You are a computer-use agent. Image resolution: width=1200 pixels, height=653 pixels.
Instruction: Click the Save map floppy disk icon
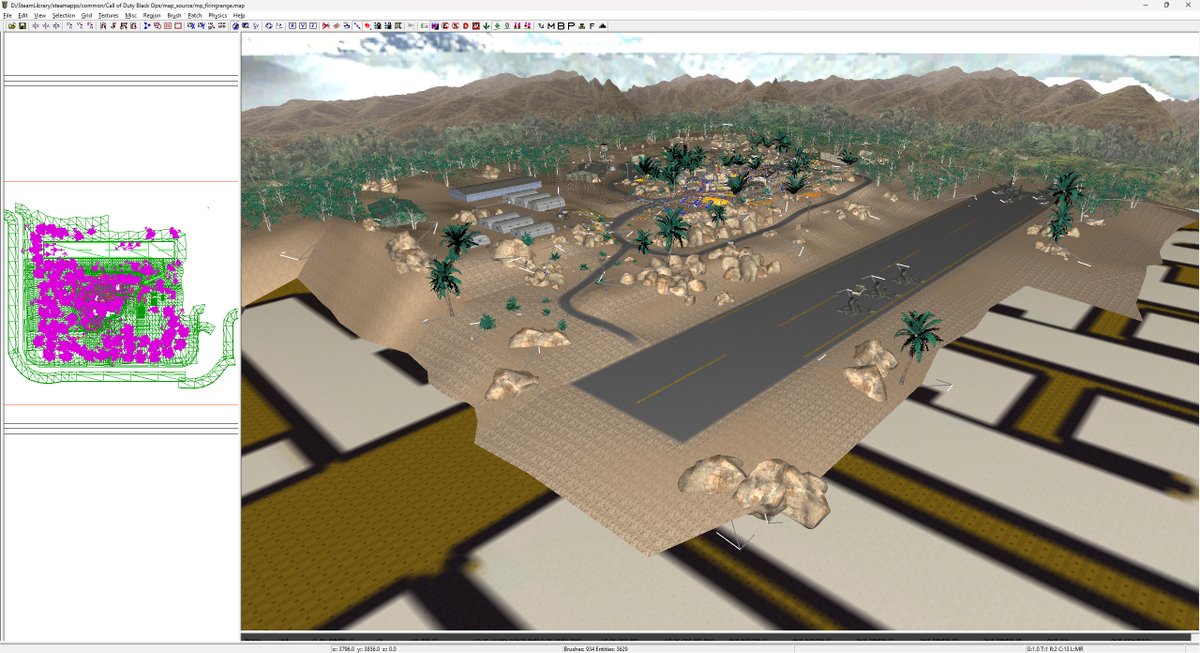pyautogui.click(x=23, y=26)
